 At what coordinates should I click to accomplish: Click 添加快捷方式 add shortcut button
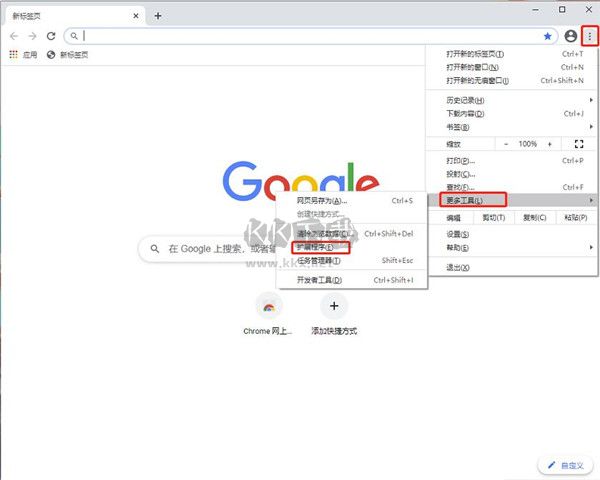tap(334, 315)
